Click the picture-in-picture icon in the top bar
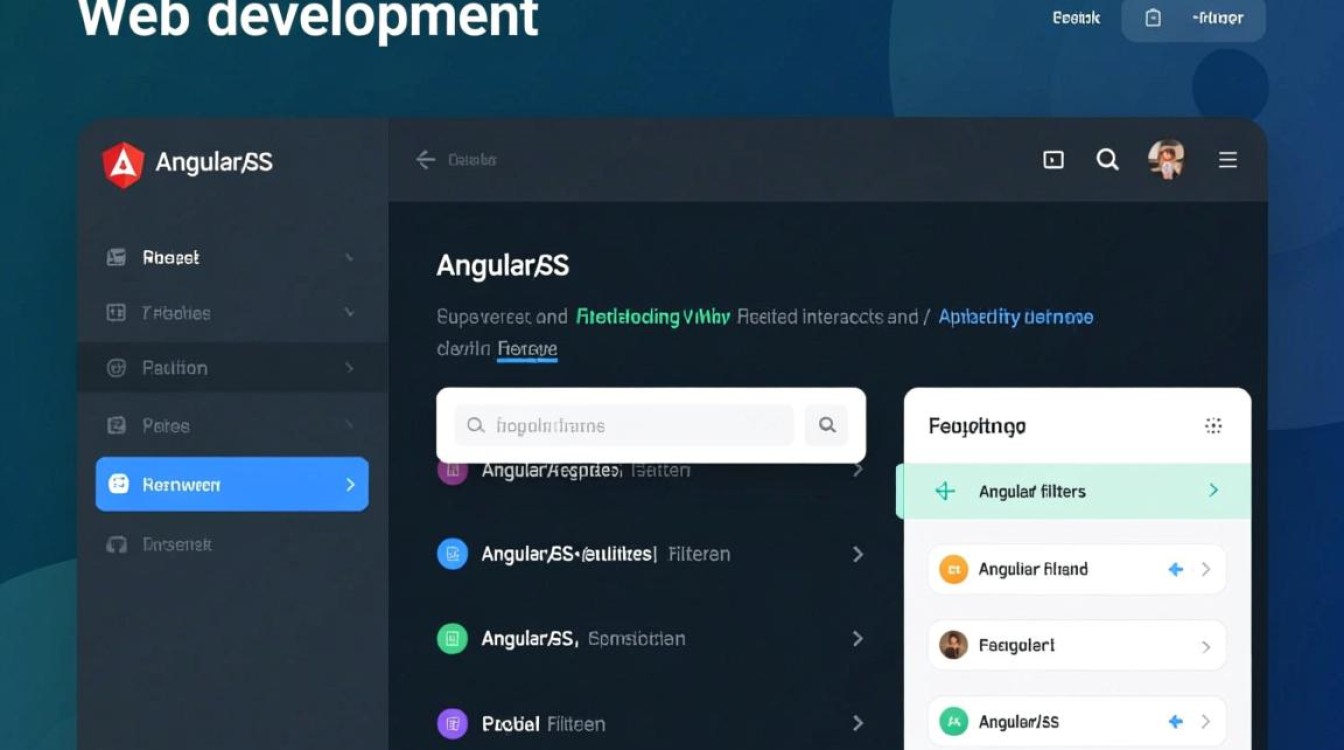 [1052, 159]
